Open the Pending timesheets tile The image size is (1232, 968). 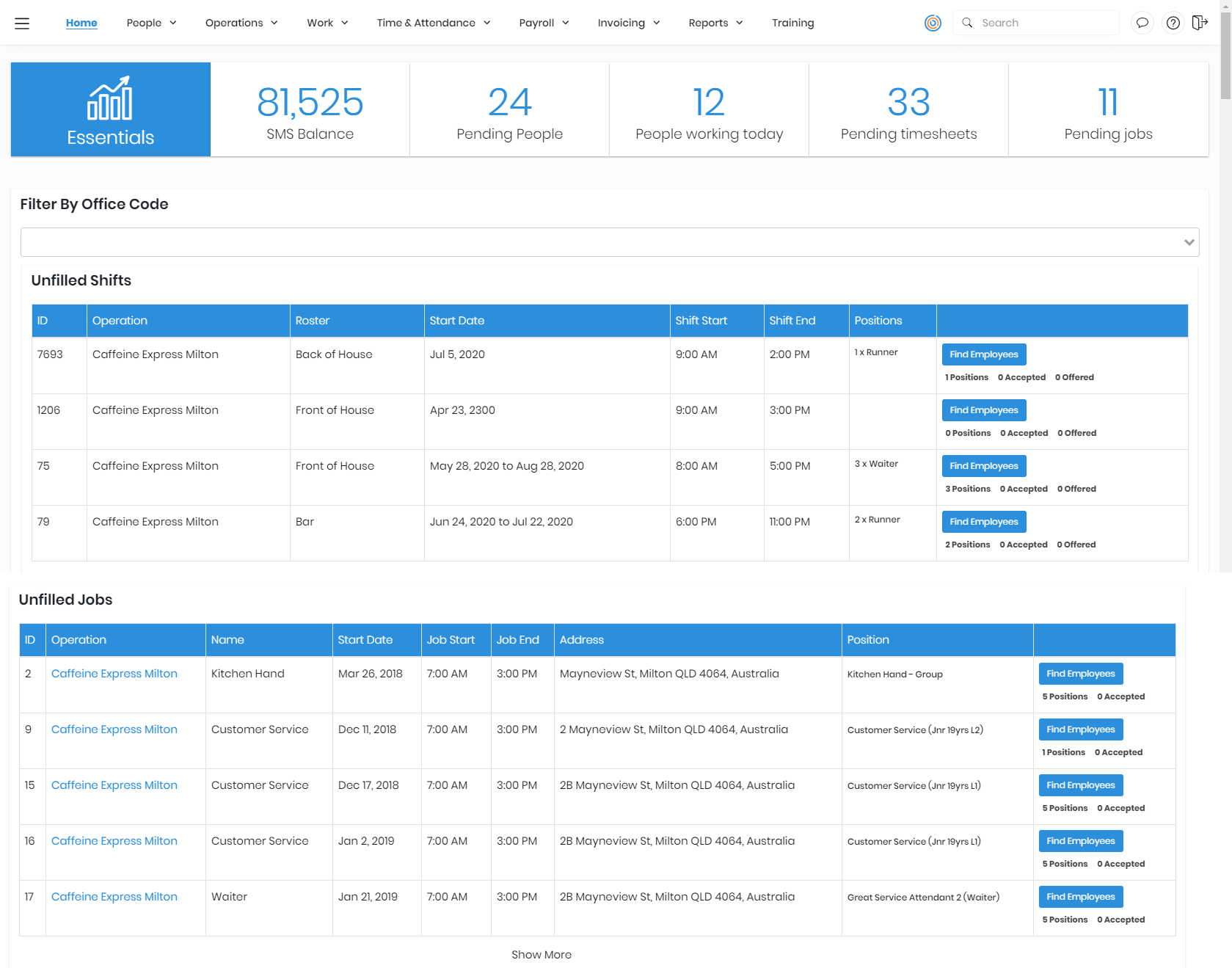pos(908,110)
